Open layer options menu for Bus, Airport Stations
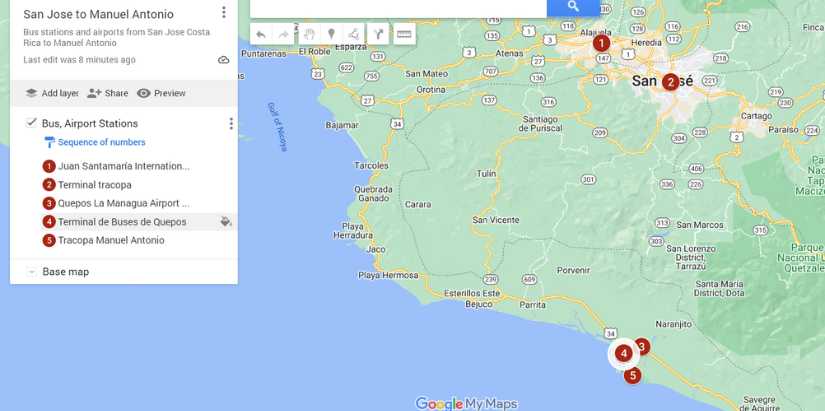Screen dimensions: 825x411 pos(230,124)
